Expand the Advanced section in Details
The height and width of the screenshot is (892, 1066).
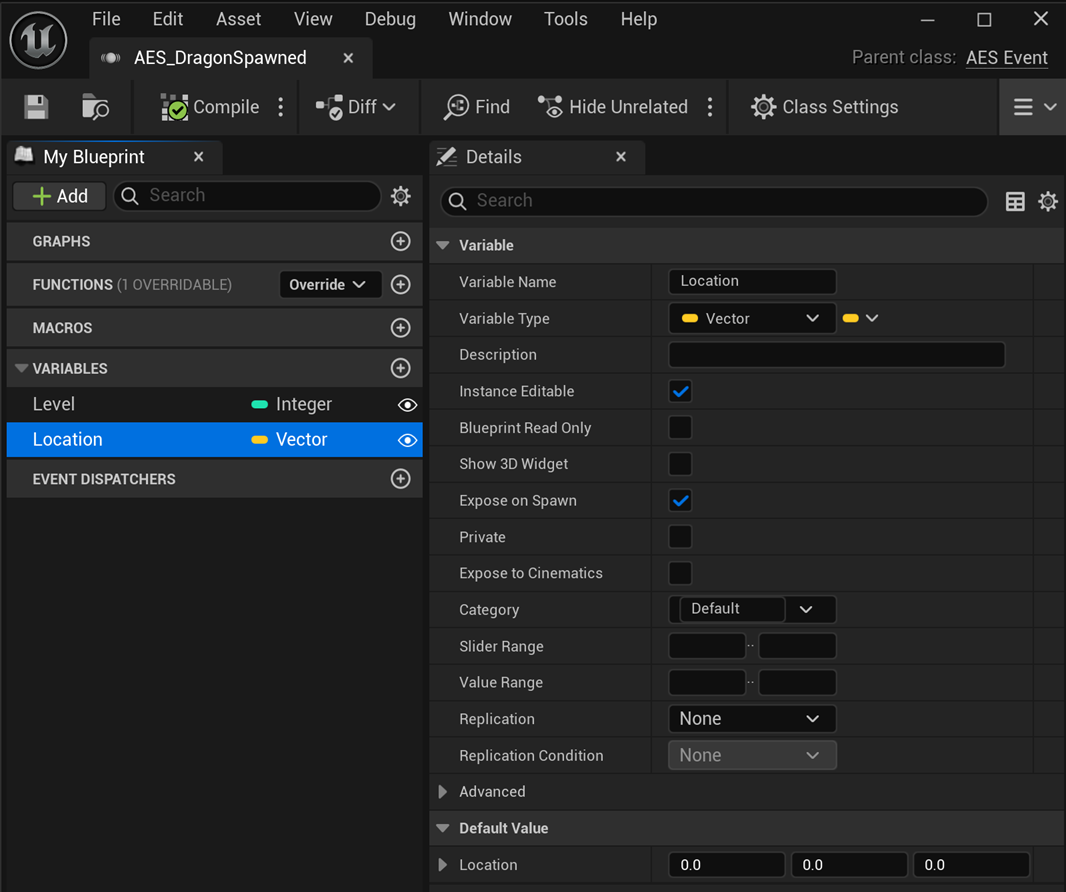[443, 791]
